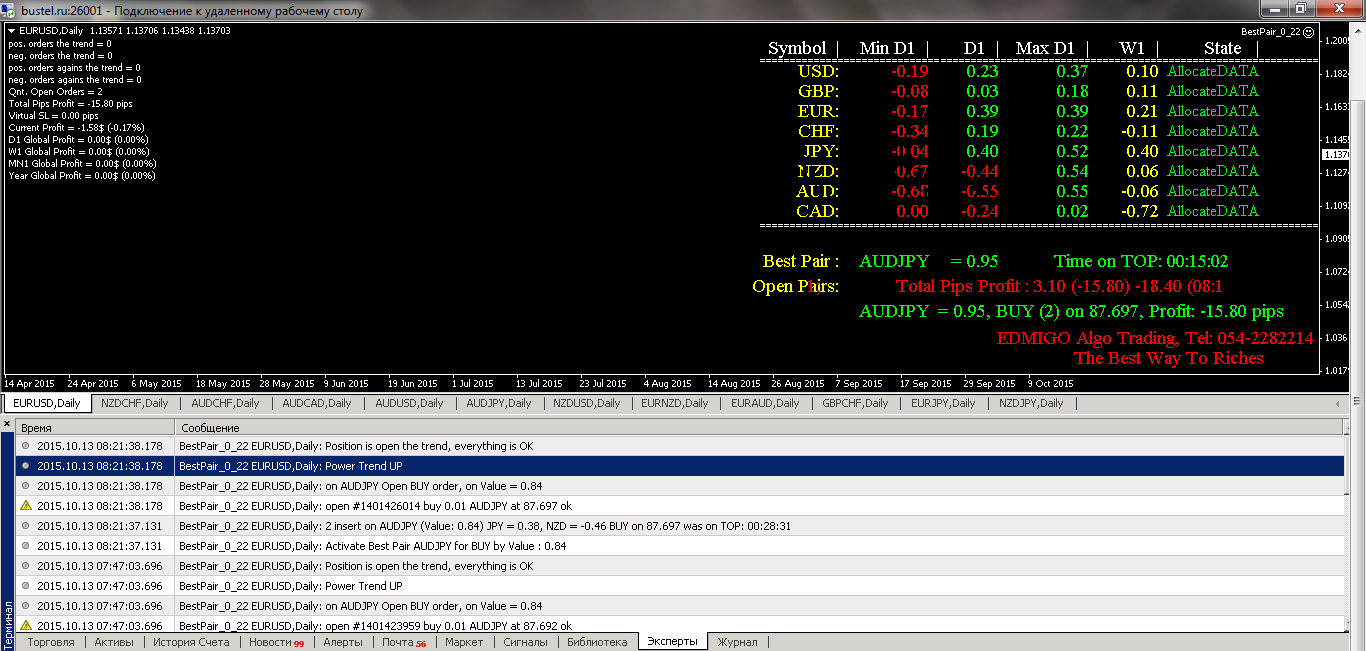The image size is (1366, 651).
Task: Click timestamp 2015.10.13 08:21:37.131 of the '2 insert' row
Action: [x=99, y=526]
